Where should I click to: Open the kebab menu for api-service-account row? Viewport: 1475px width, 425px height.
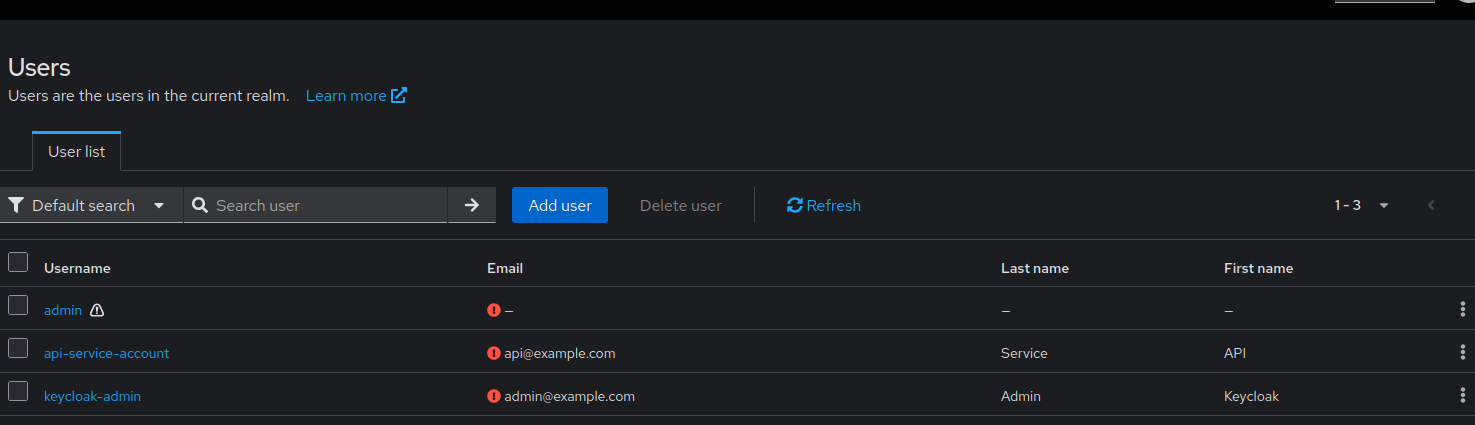point(1463,353)
